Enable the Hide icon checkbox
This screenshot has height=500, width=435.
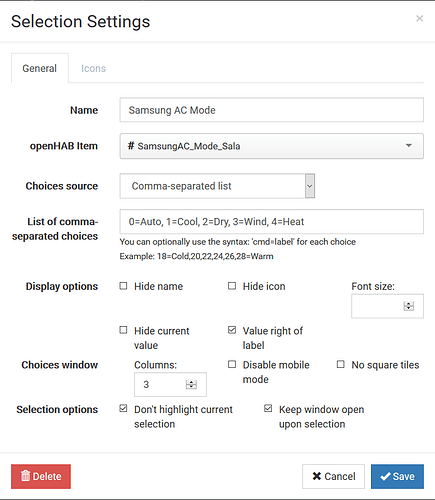[232, 286]
